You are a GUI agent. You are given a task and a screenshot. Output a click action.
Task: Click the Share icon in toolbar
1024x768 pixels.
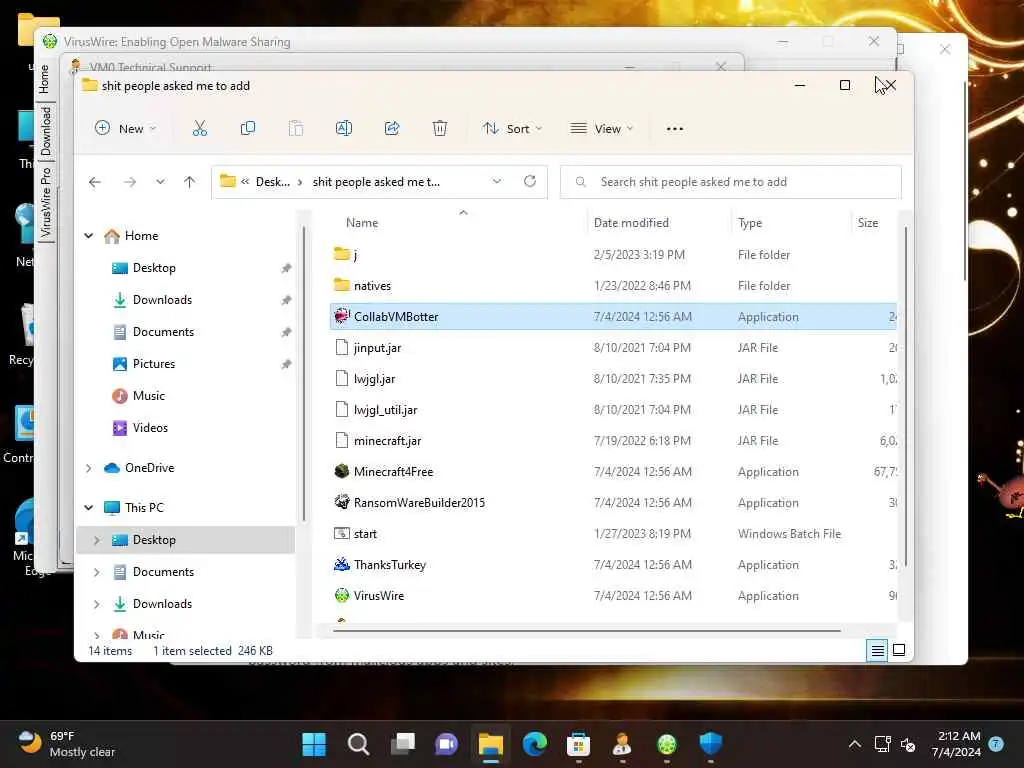392,129
